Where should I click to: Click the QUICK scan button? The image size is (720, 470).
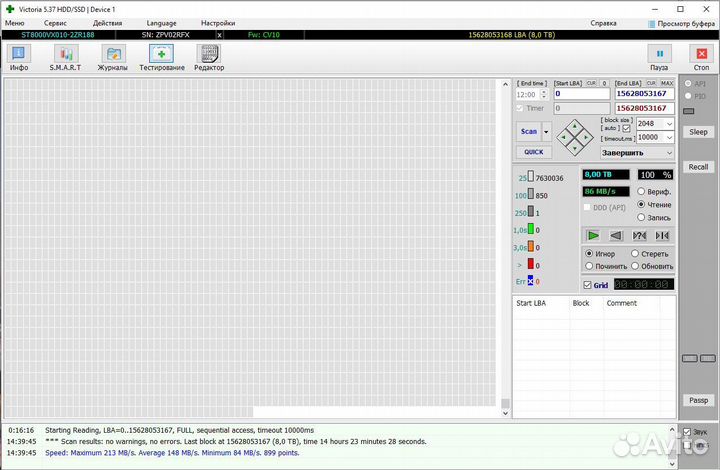tap(534, 152)
